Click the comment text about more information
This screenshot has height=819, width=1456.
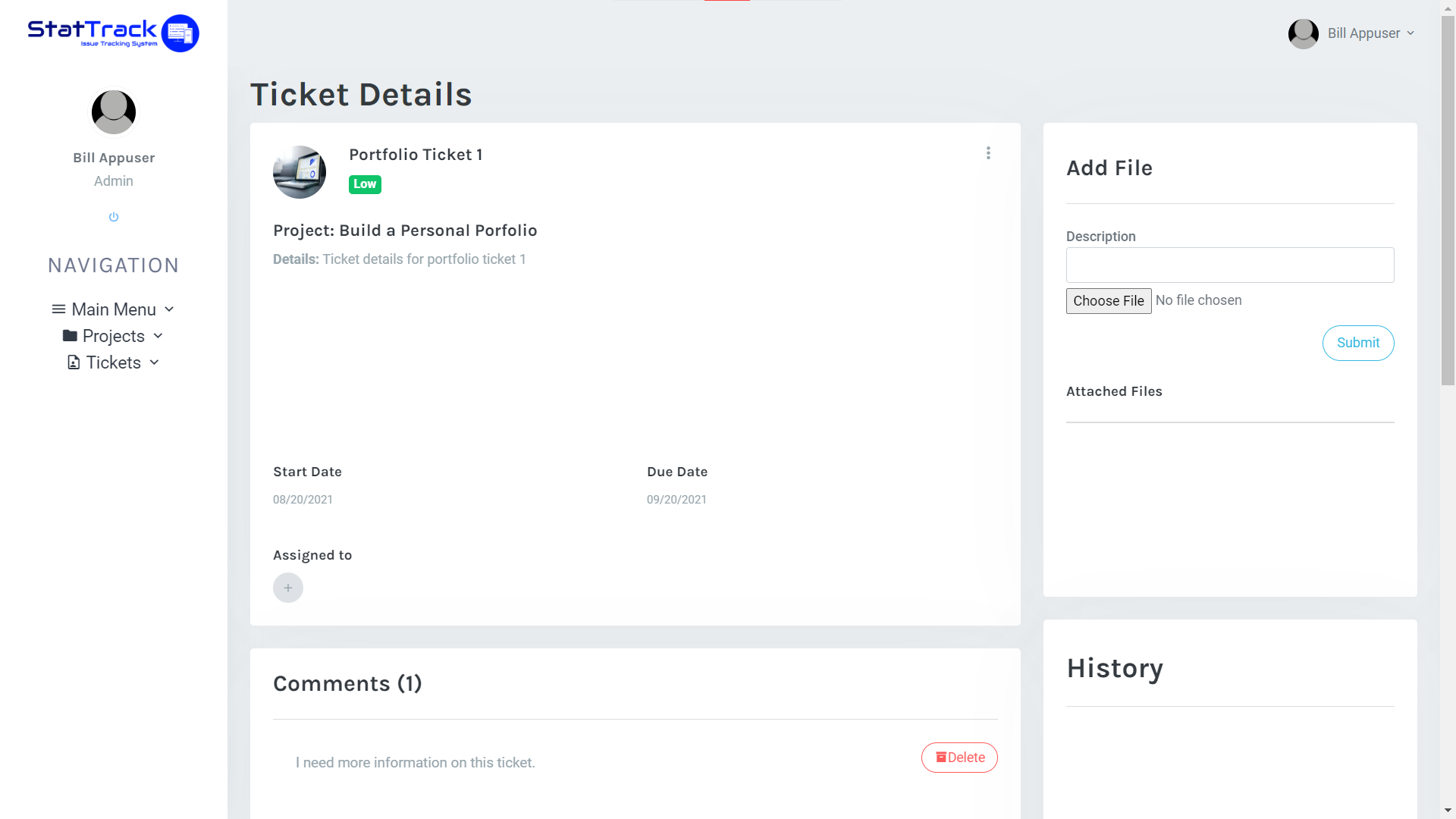point(416,763)
